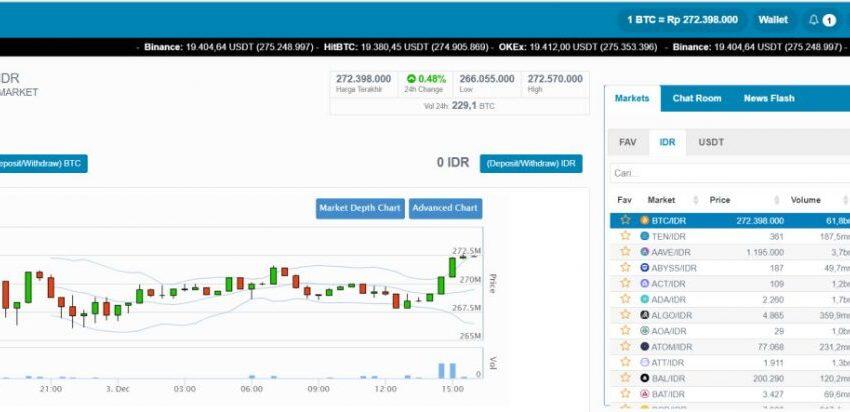This screenshot has width=850, height=412.
Task: Select the AAVE/IDR market name
Action: [x=671, y=252]
